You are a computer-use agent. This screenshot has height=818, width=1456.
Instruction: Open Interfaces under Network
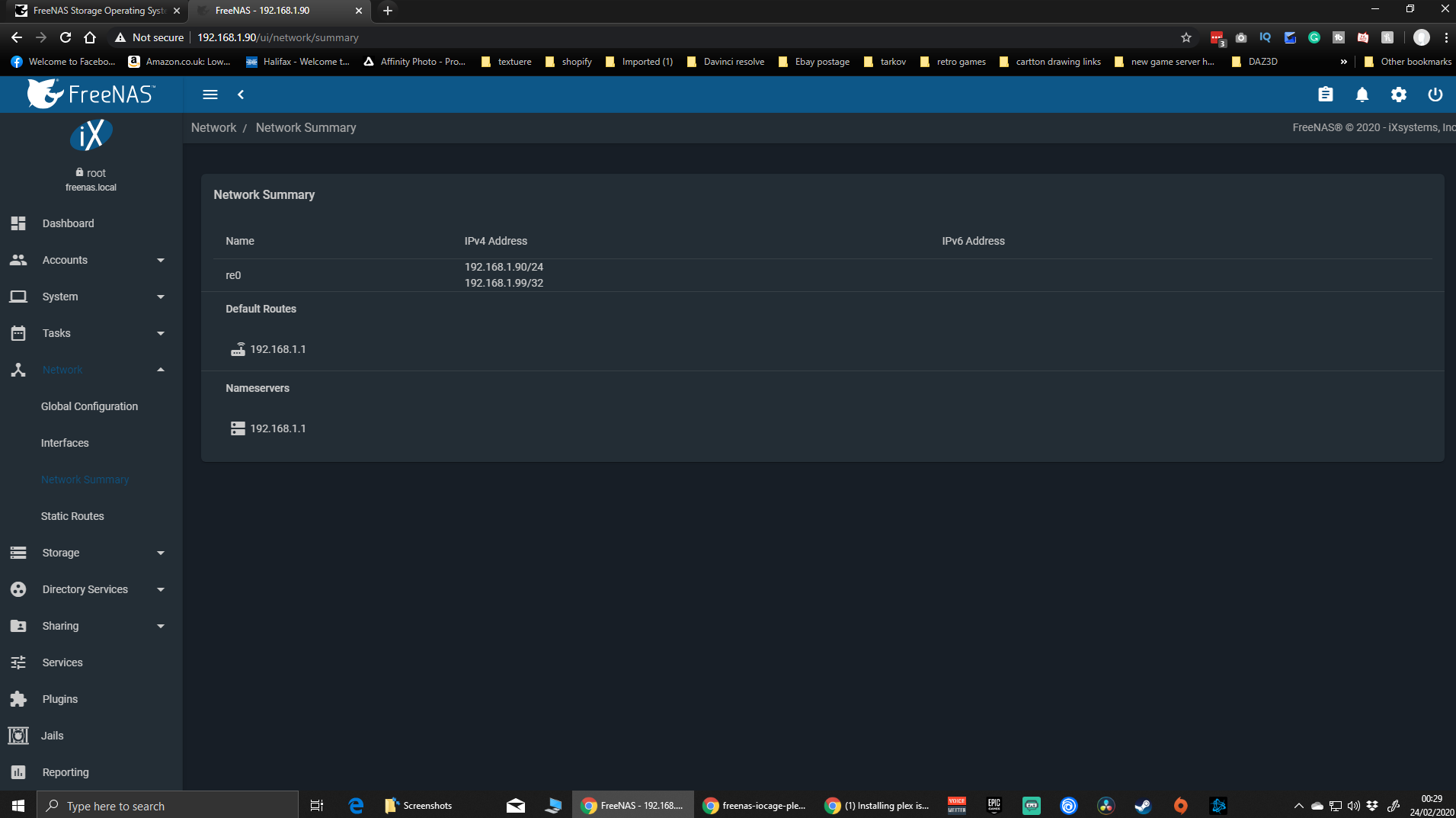(65, 443)
